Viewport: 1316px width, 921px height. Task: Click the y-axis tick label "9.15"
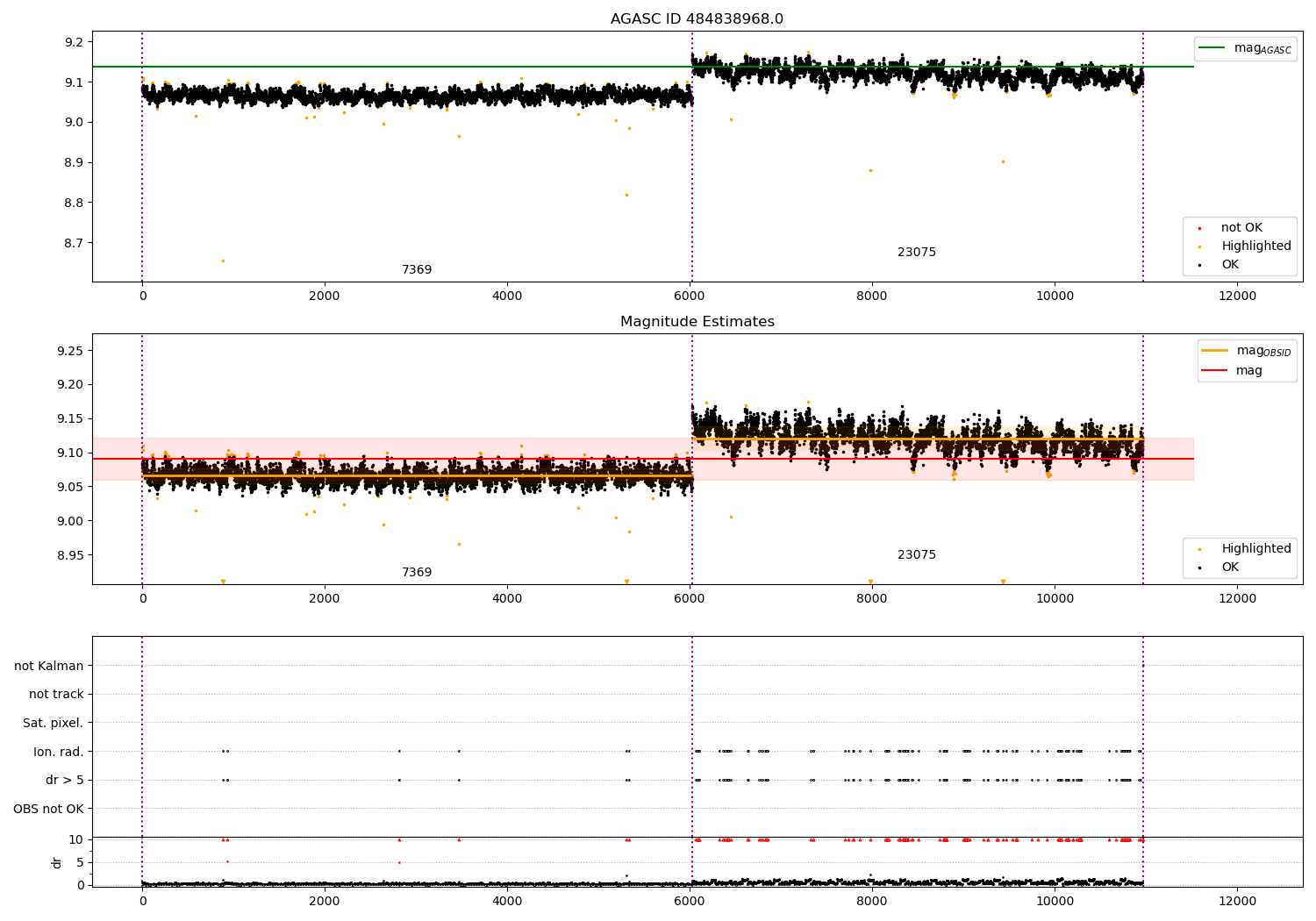pyautogui.click(x=70, y=419)
